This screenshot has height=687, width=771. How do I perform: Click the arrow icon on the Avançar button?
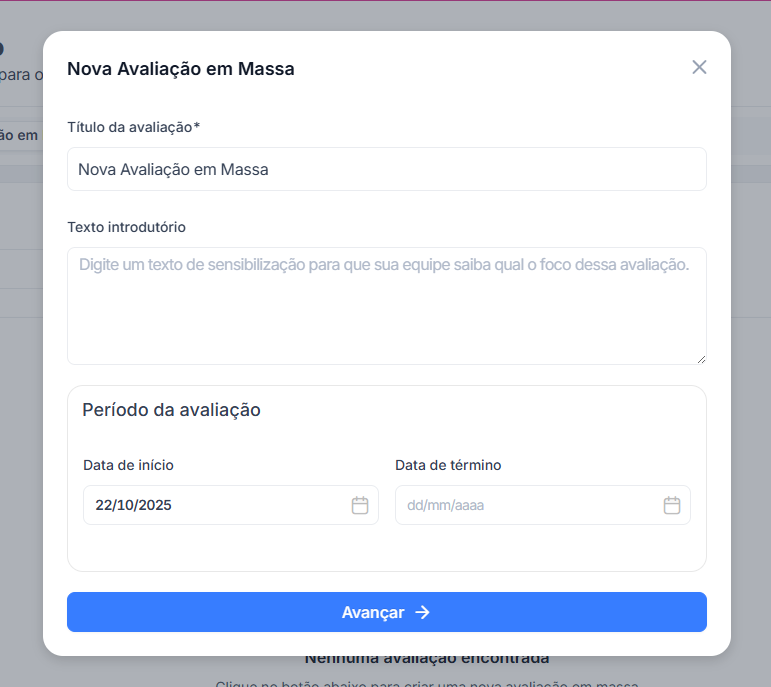(422, 612)
